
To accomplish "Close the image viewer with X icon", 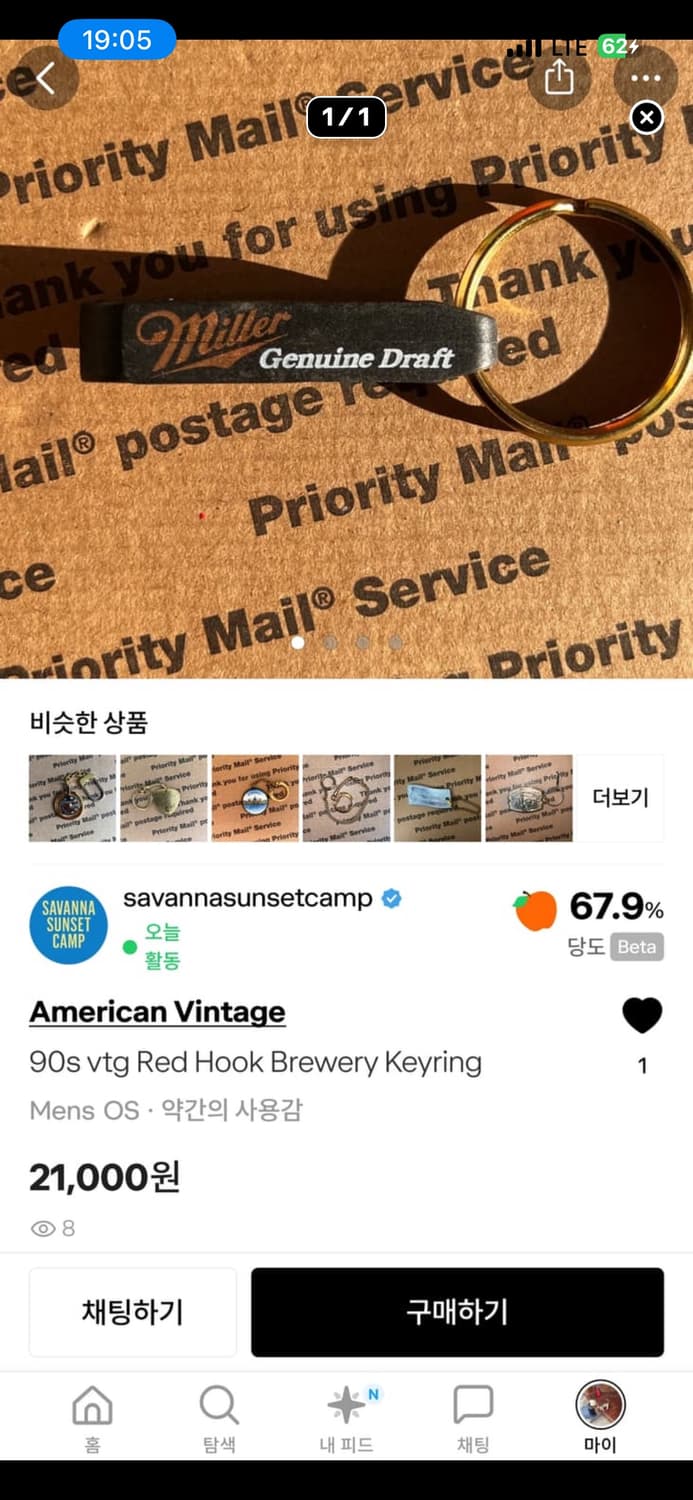I will coord(647,118).
